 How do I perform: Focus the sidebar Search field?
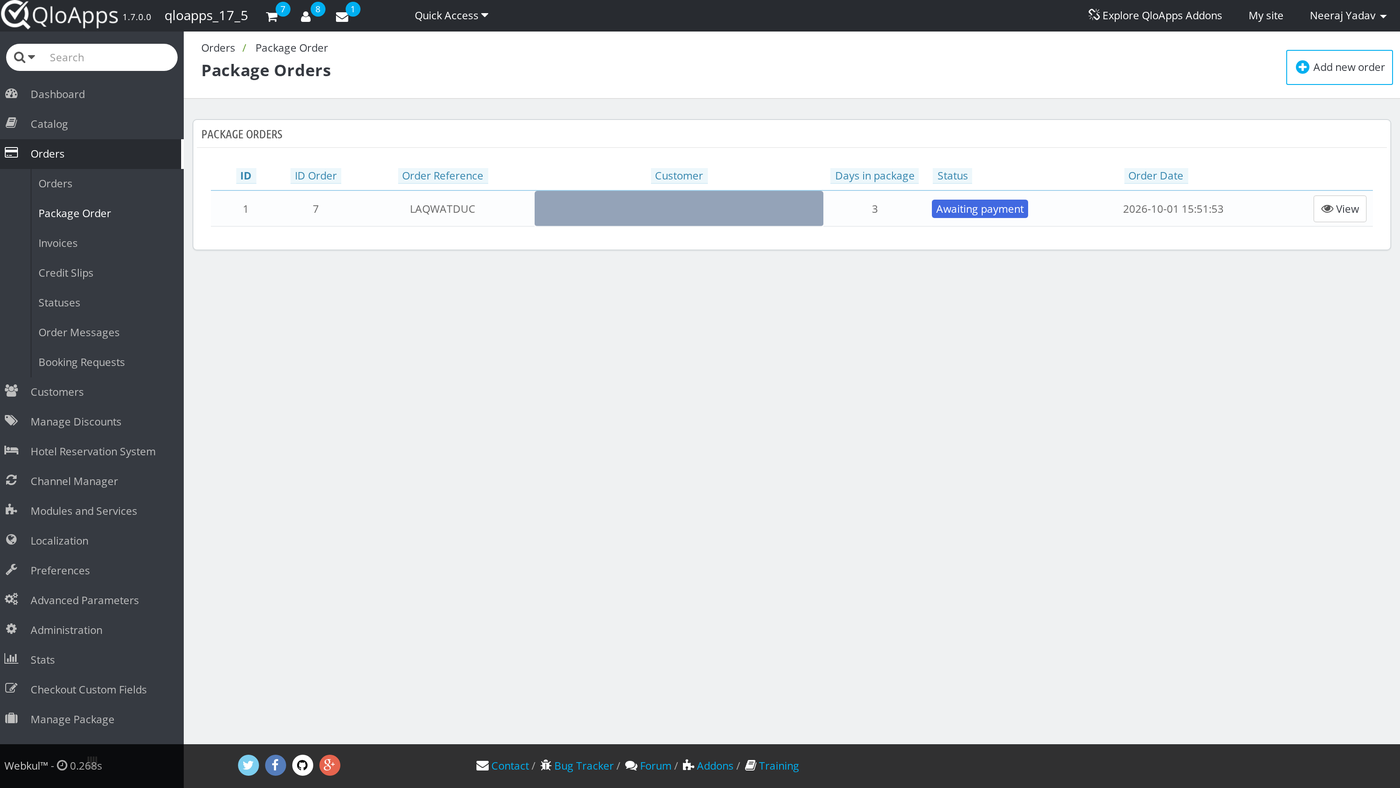pos(108,57)
